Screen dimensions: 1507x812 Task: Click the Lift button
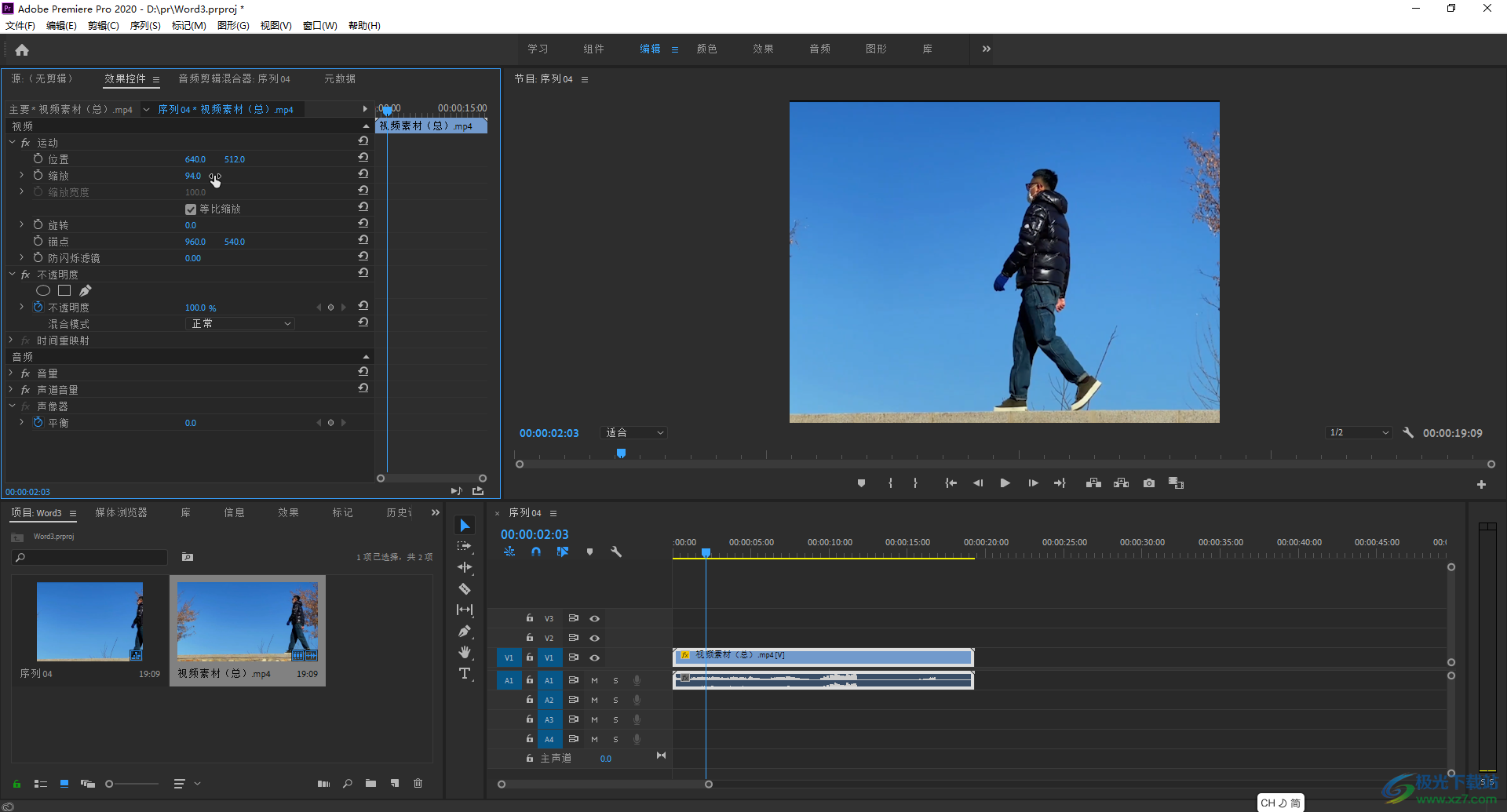pyautogui.click(x=1093, y=483)
